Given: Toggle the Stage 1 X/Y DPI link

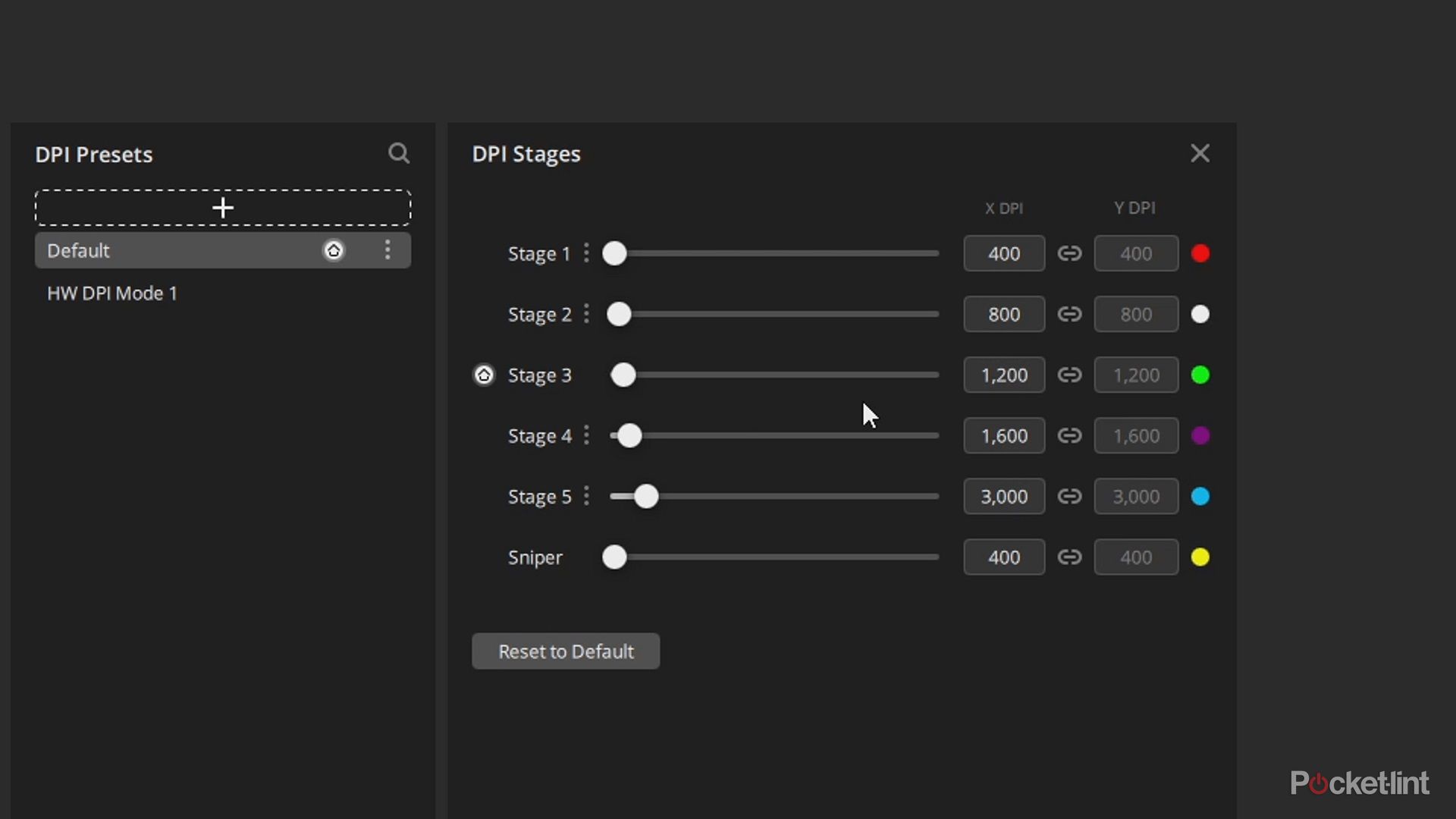Looking at the screenshot, I should [x=1069, y=253].
